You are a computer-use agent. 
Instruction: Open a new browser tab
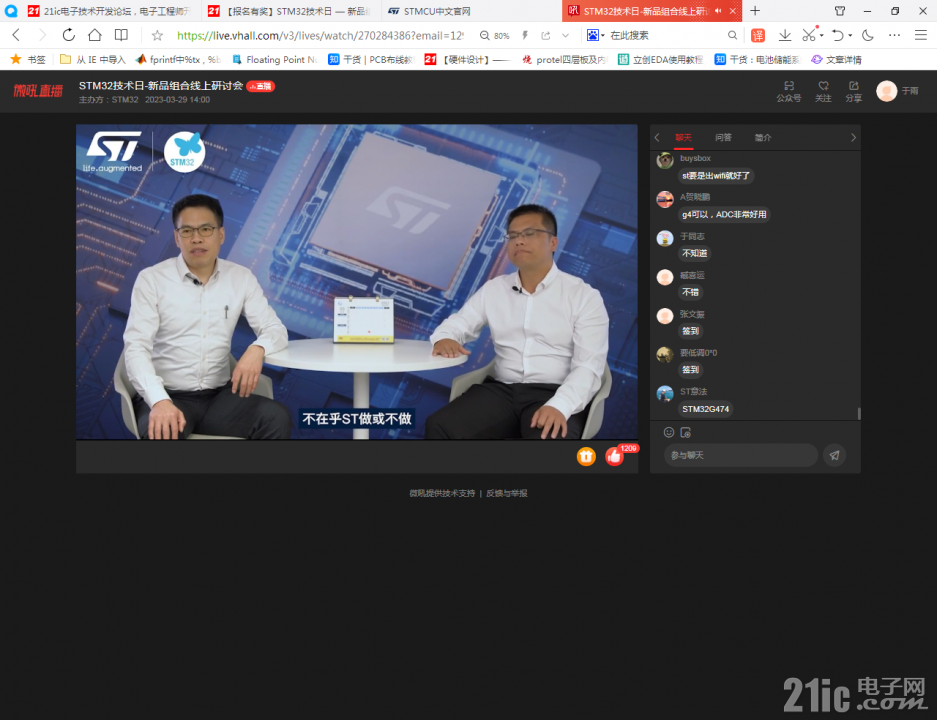coord(755,11)
